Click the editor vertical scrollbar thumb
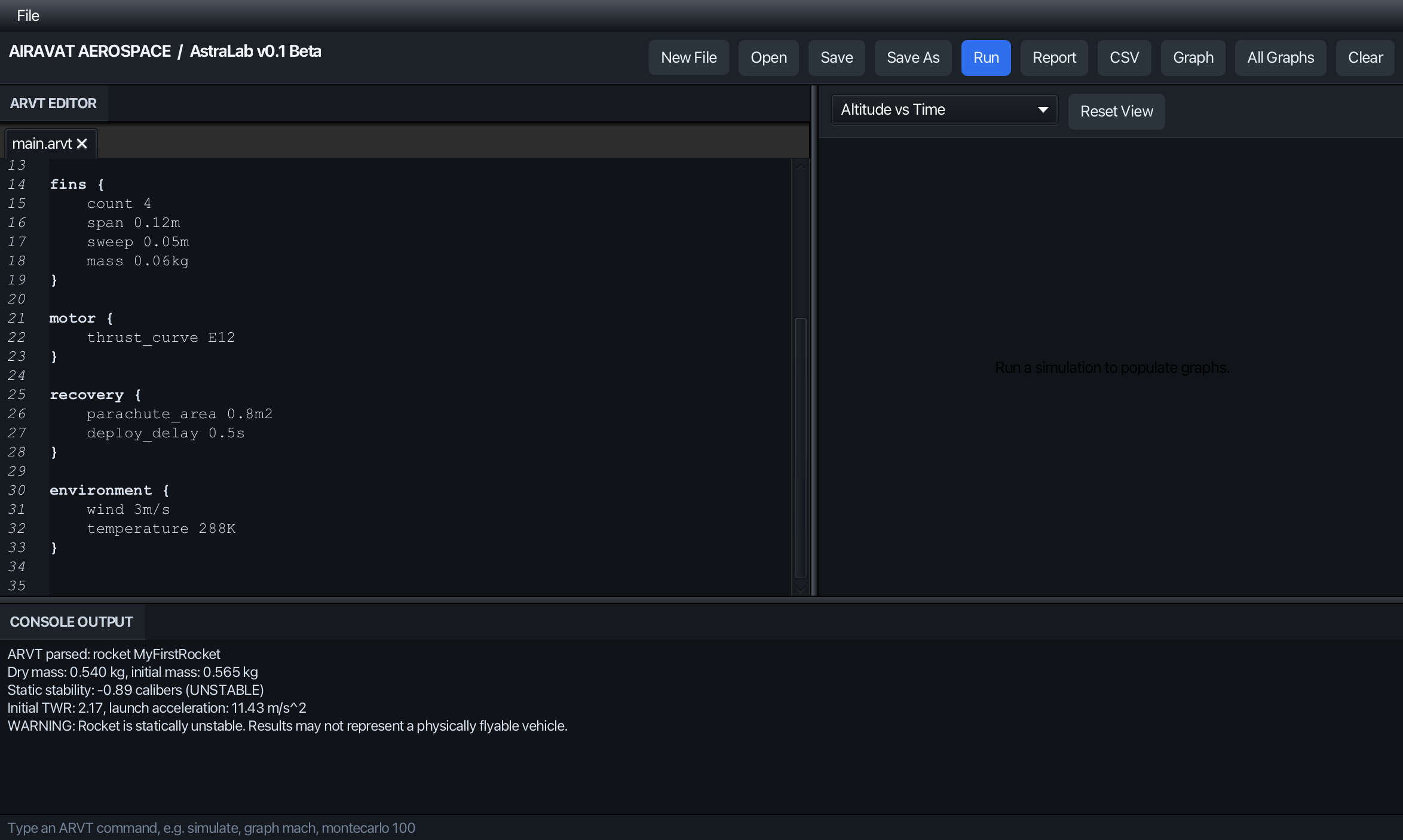The height and width of the screenshot is (840, 1403). pos(800,448)
